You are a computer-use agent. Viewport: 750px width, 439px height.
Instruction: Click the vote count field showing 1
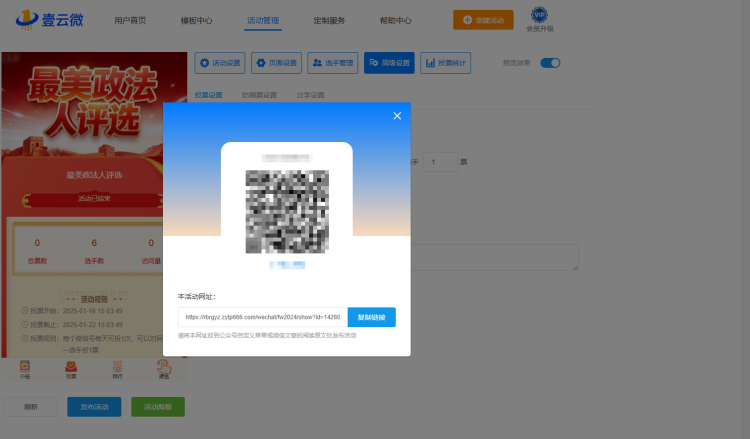pyautogui.click(x=441, y=162)
